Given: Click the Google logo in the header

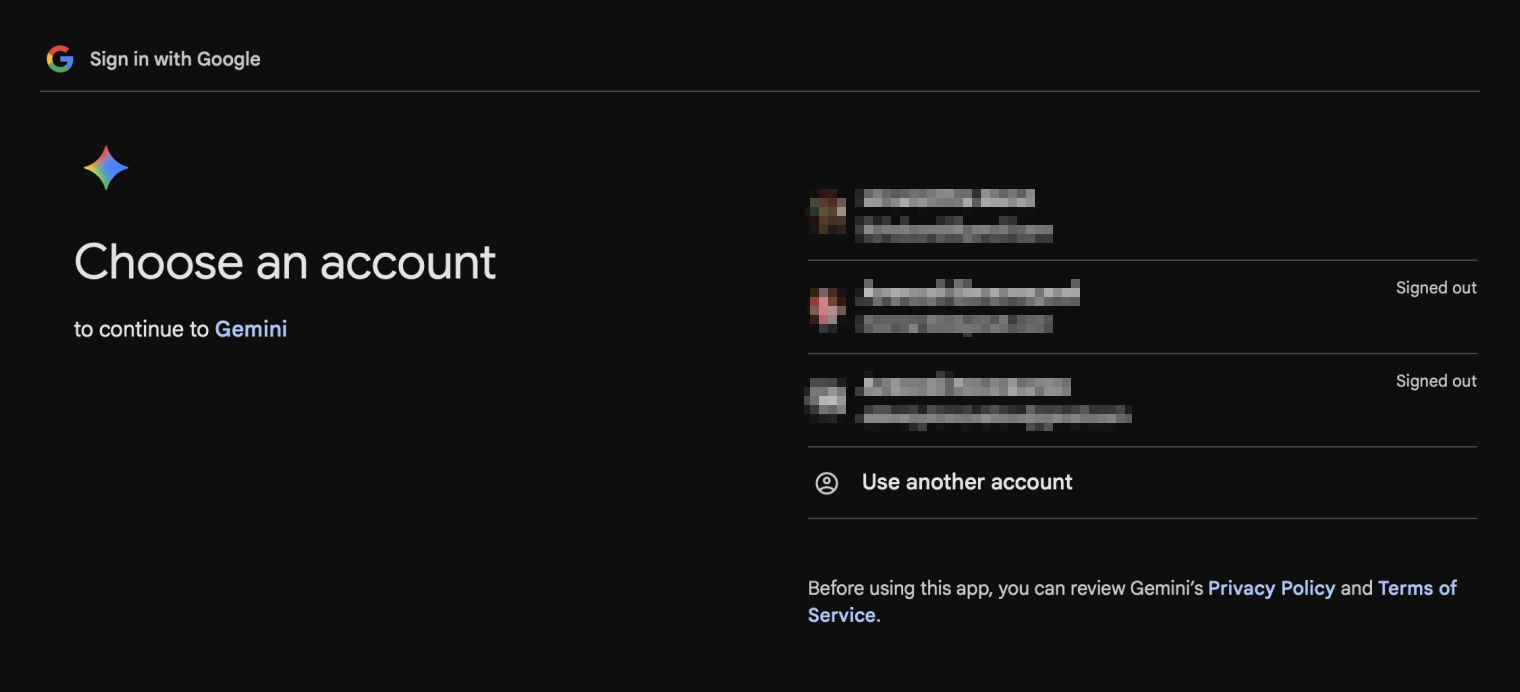Looking at the screenshot, I should [60, 59].
